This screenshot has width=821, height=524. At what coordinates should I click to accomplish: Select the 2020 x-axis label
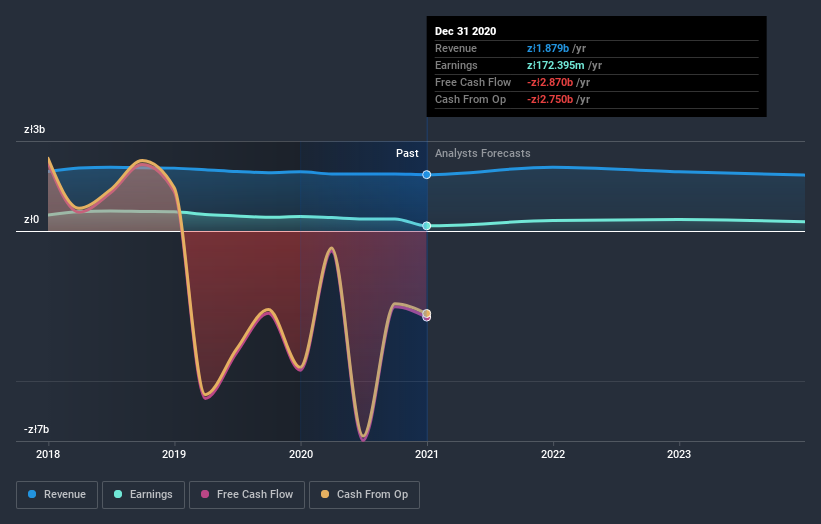301,454
